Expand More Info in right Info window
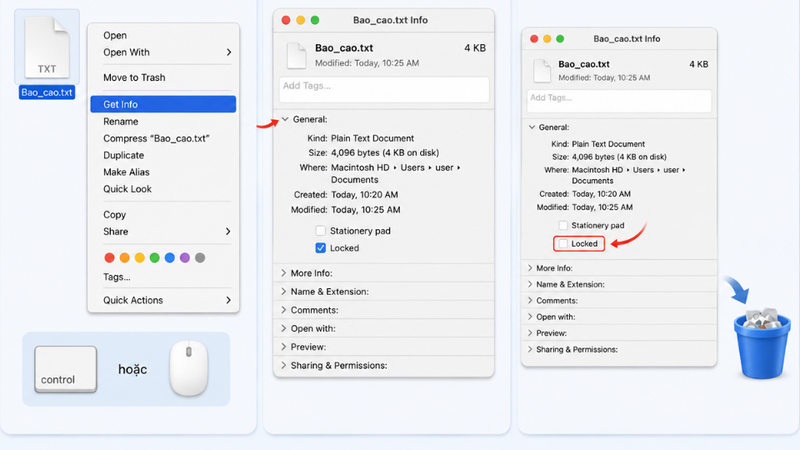Screen dimensions: 800x450 tap(530, 268)
